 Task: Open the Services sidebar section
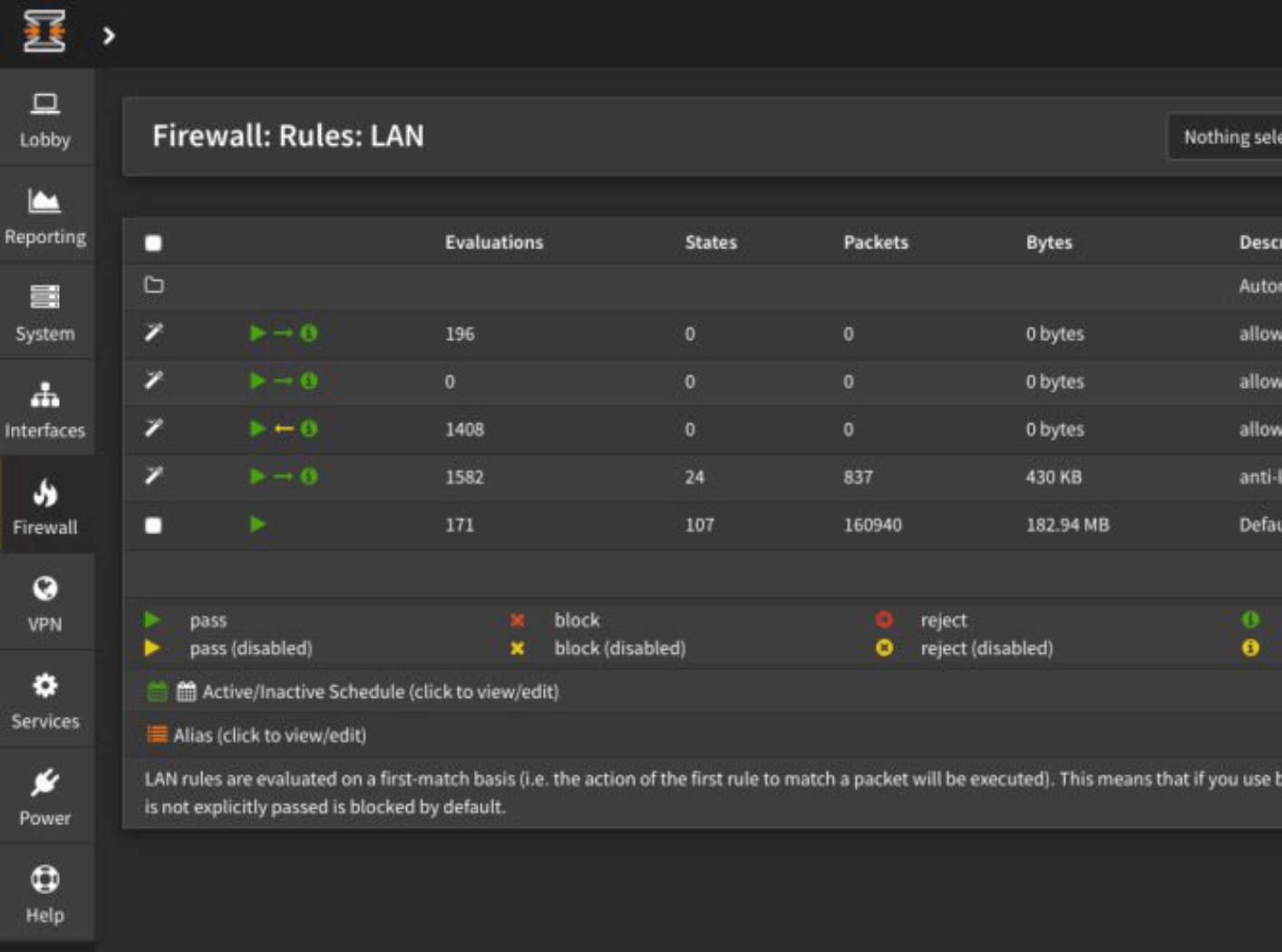[45, 700]
